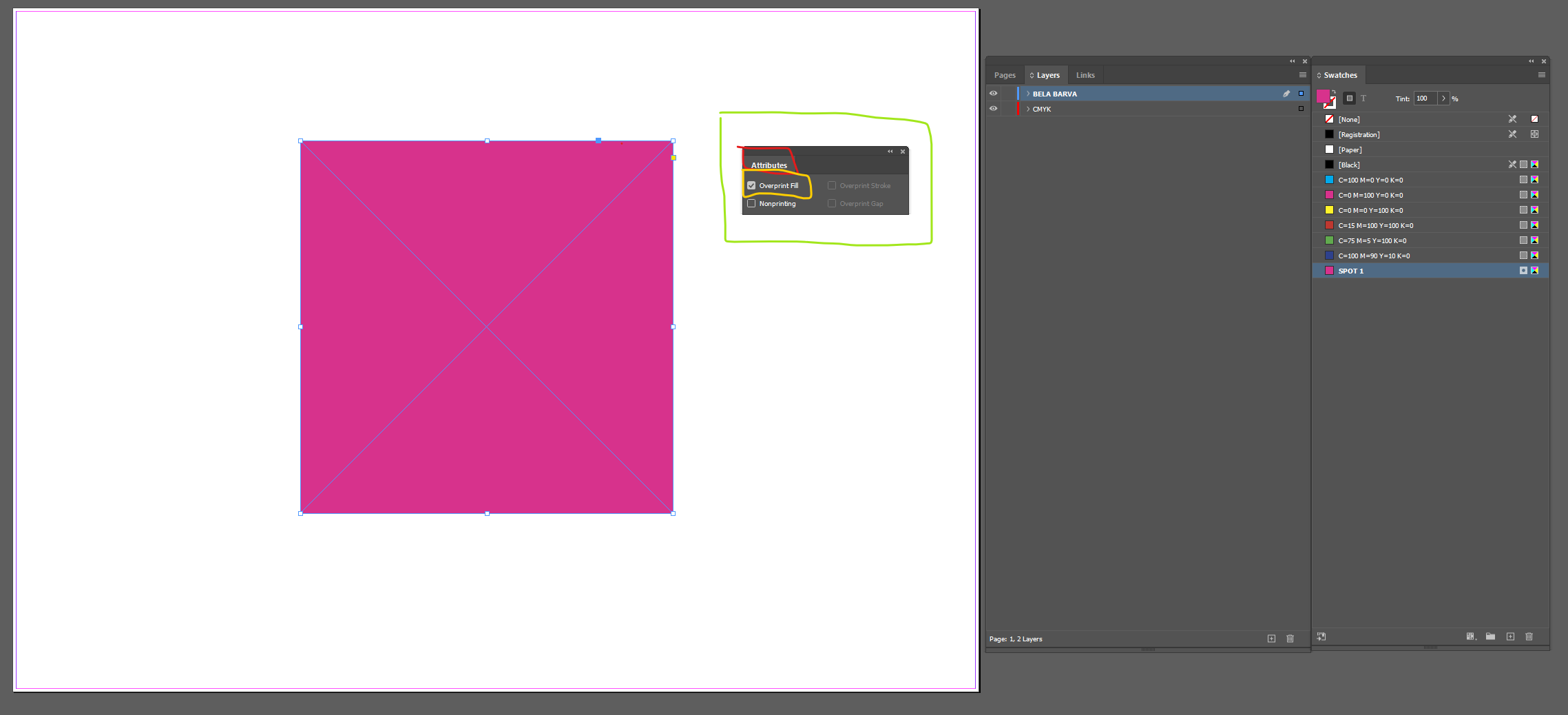Open the Tint percentage dropdown arrow
Image resolution: width=1568 pixels, height=715 pixels.
coord(1443,99)
